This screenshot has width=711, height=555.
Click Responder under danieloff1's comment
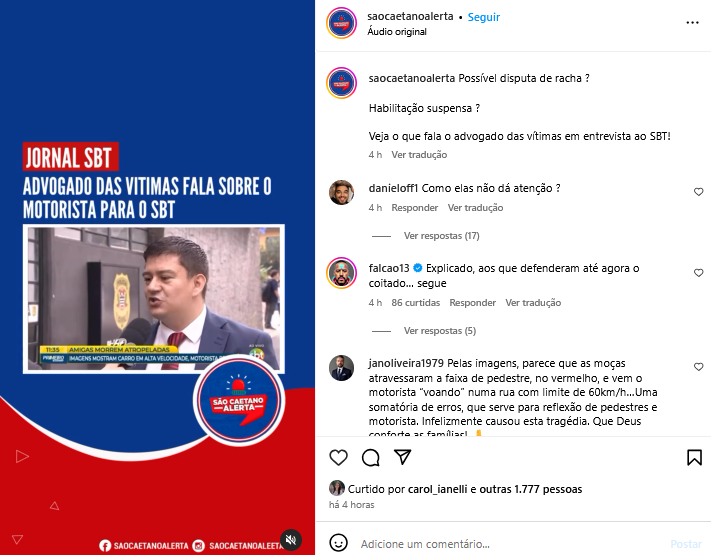coord(414,208)
